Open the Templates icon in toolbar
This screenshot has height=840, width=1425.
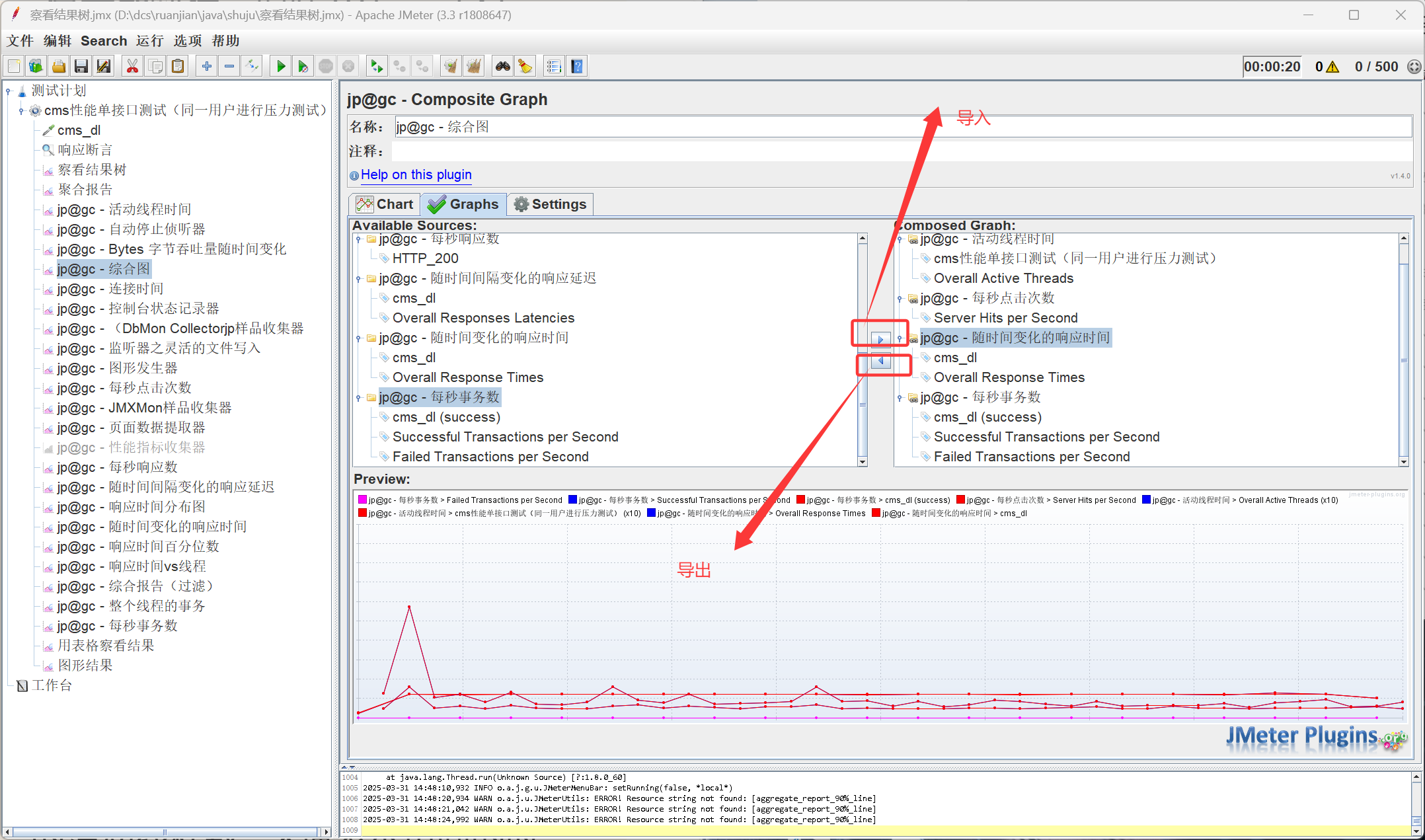pos(36,66)
